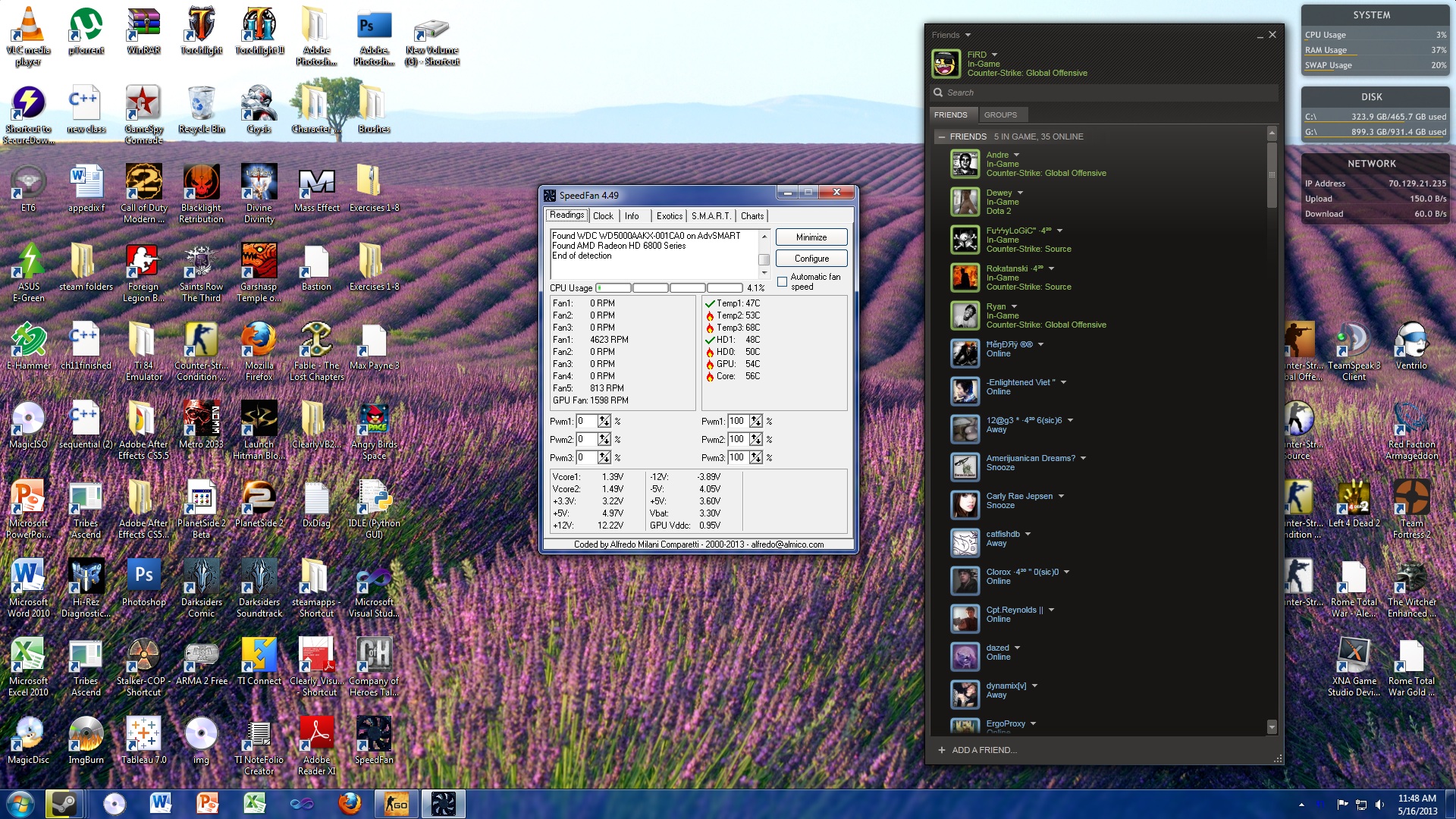Click the Configure button in SpeedFan

point(811,259)
